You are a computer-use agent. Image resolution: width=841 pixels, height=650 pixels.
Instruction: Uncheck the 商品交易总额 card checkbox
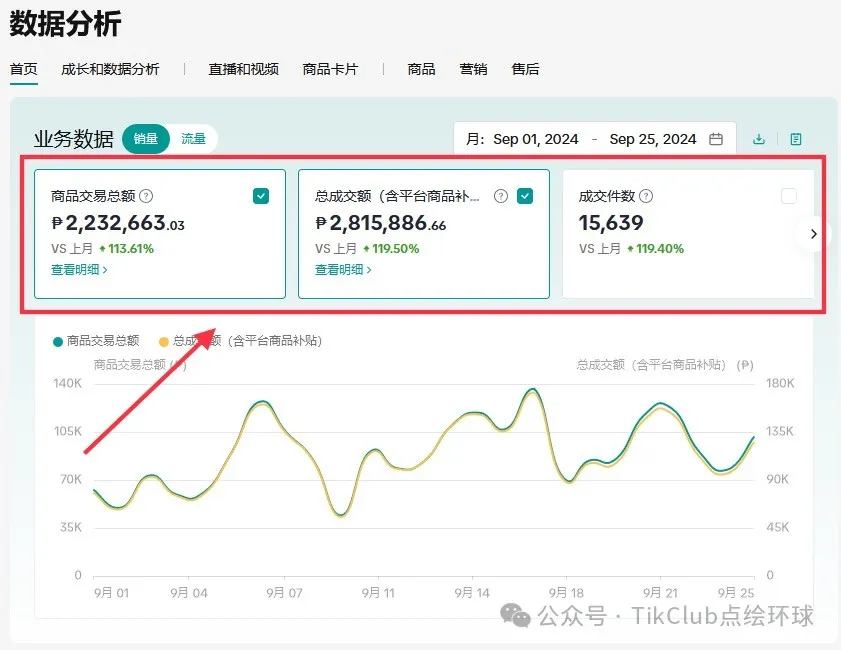click(x=261, y=196)
